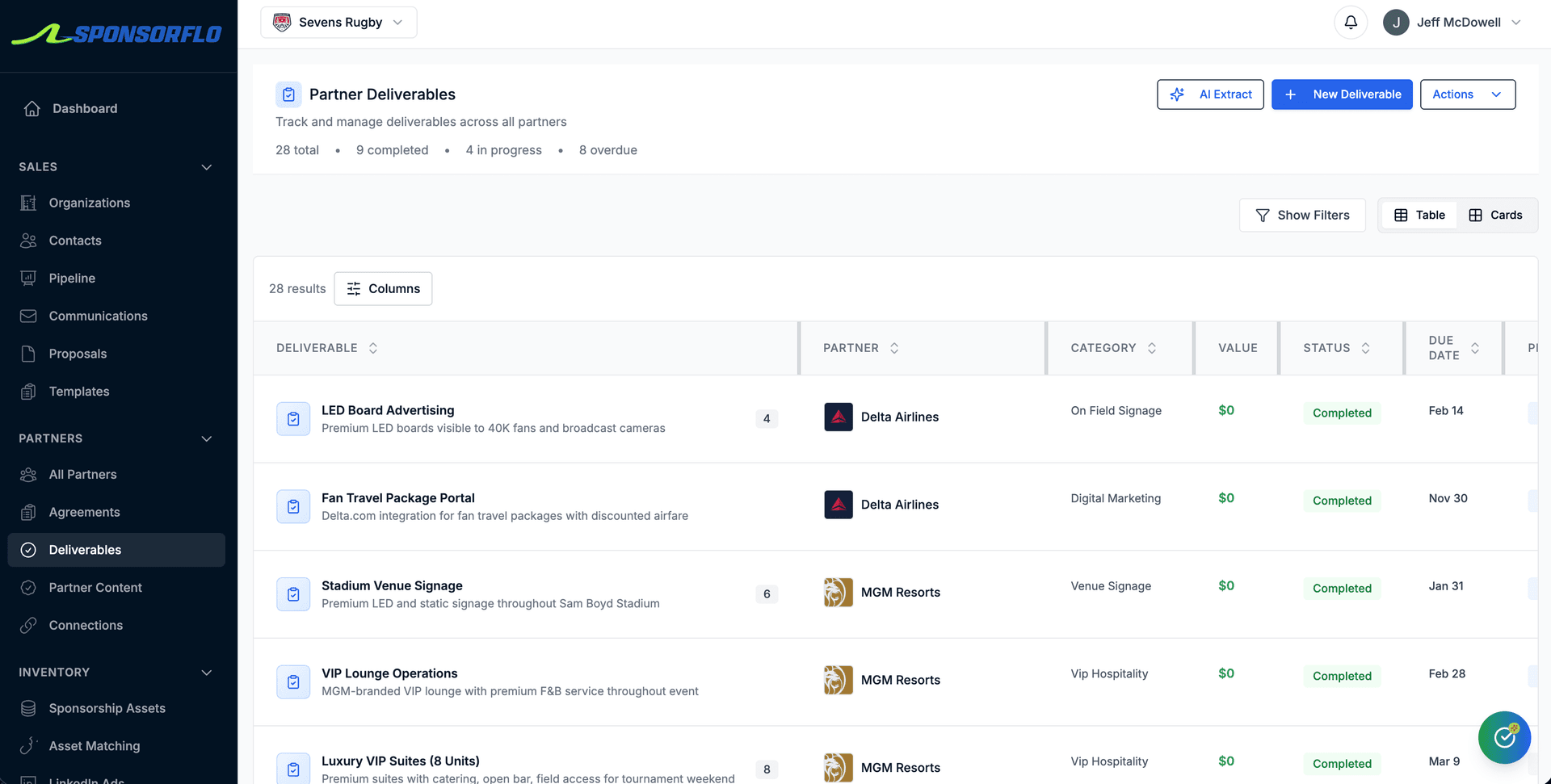Navigate to Sponsorship Assets
The image size is (1551, 784).
tap(106, 708)
